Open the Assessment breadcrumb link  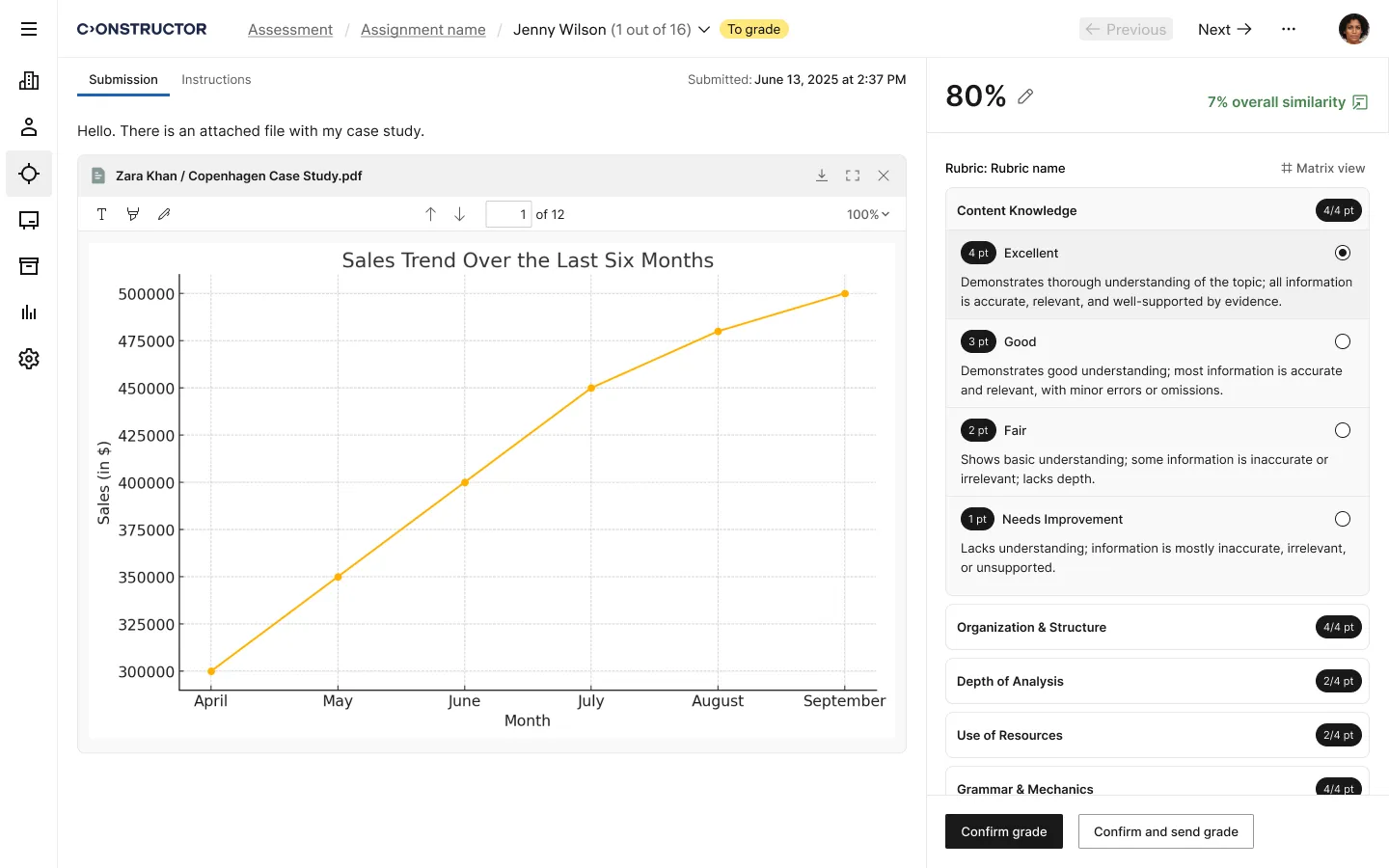coord(290,29)
